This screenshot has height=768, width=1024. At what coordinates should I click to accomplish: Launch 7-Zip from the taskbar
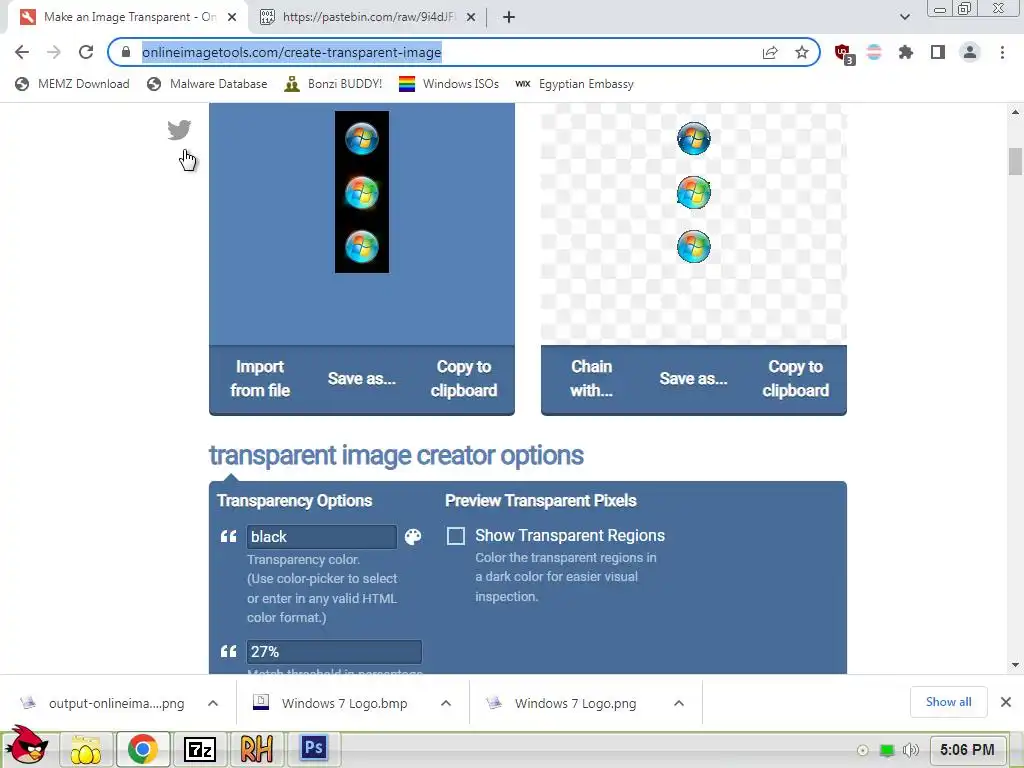click(x=200, y=749)
